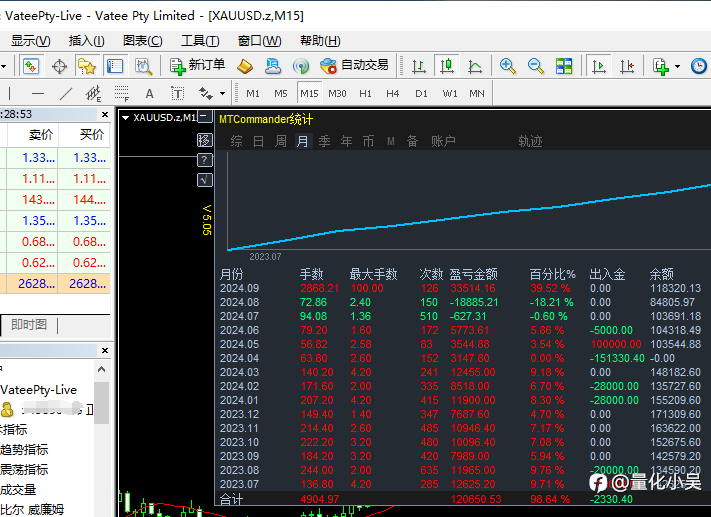Select the vertical line drawing tool

click(x=10, y=94)
